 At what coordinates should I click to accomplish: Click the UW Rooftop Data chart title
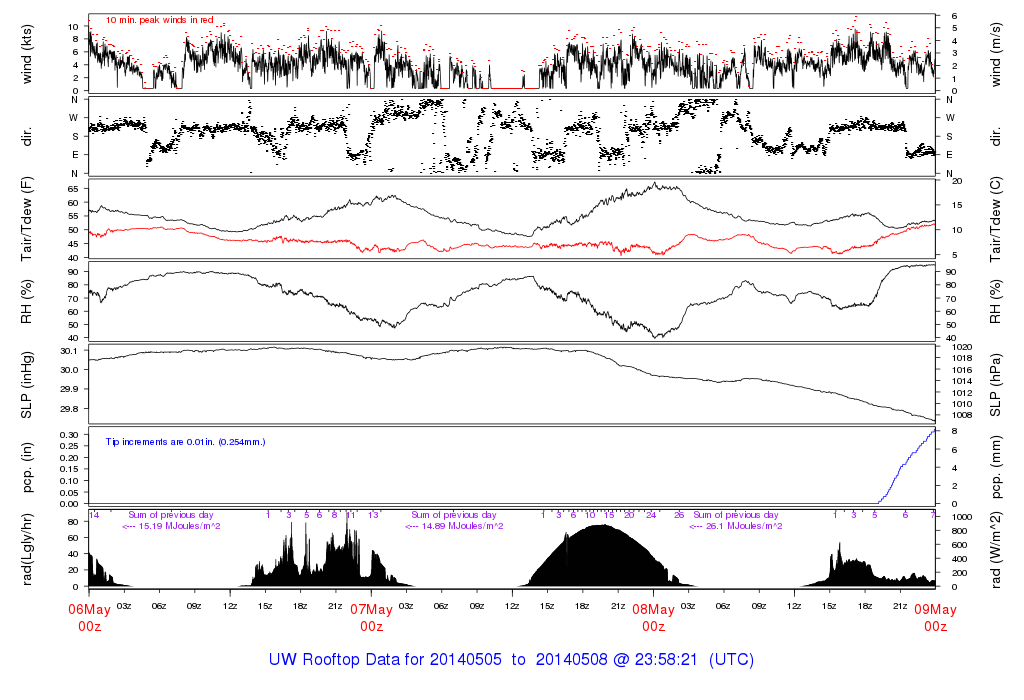(511, 660)
